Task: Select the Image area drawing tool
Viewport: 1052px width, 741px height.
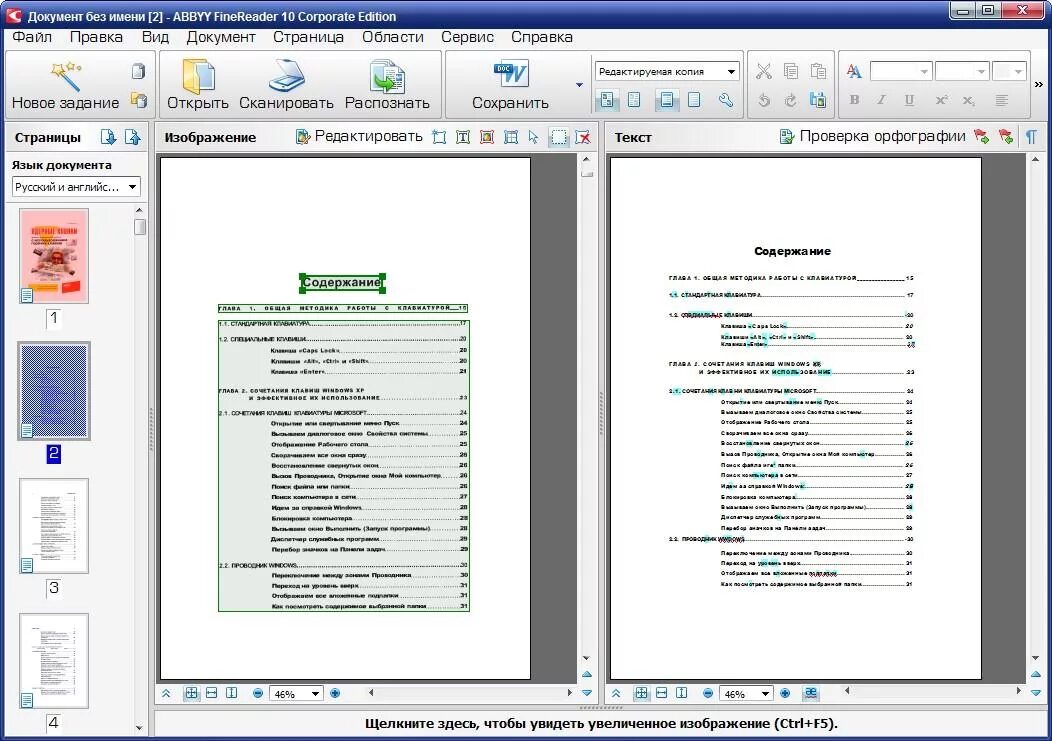Action: click(x=486, y=137)
